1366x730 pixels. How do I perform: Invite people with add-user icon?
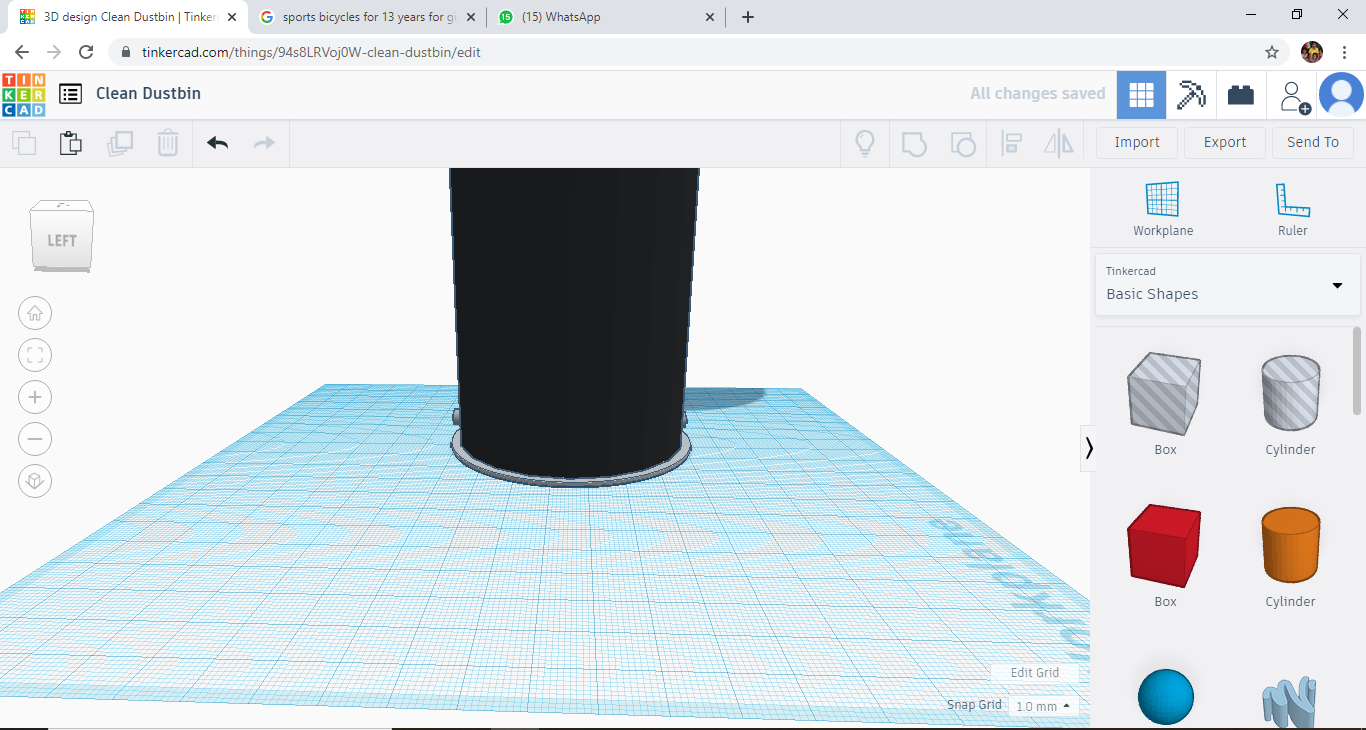[x=1294, y=96]
